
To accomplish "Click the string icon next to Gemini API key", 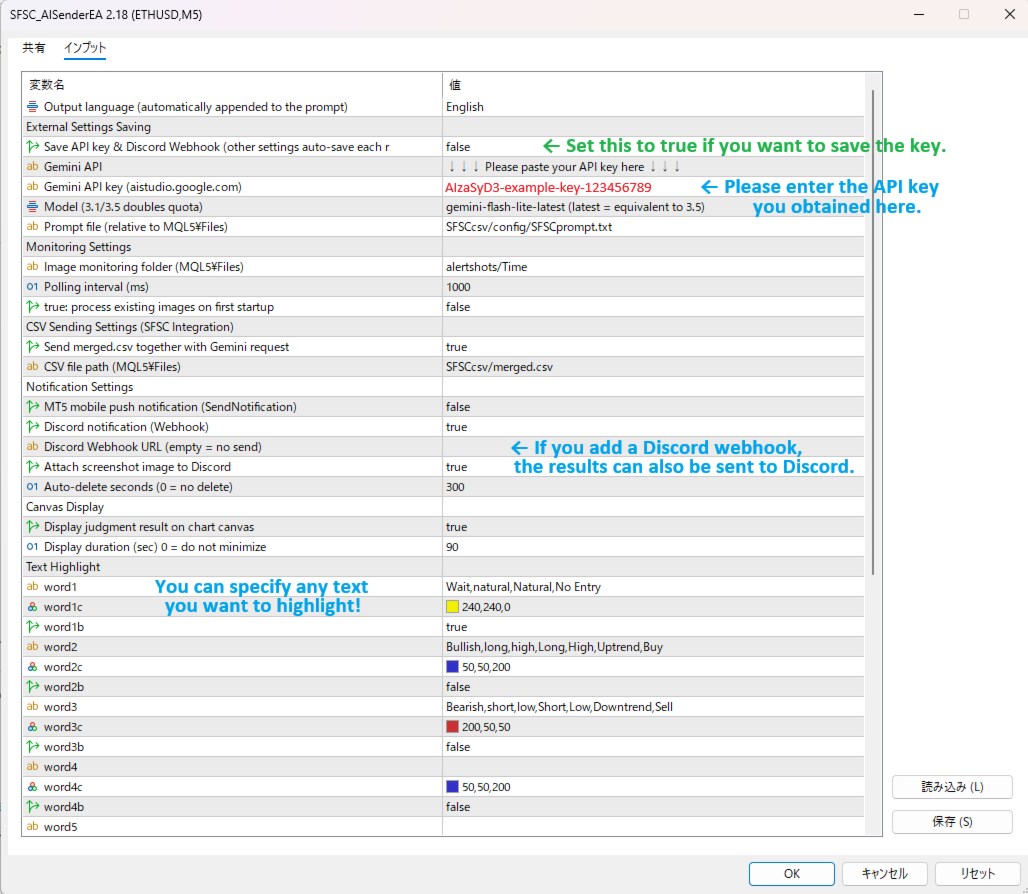I will click(x=32, y=187).
